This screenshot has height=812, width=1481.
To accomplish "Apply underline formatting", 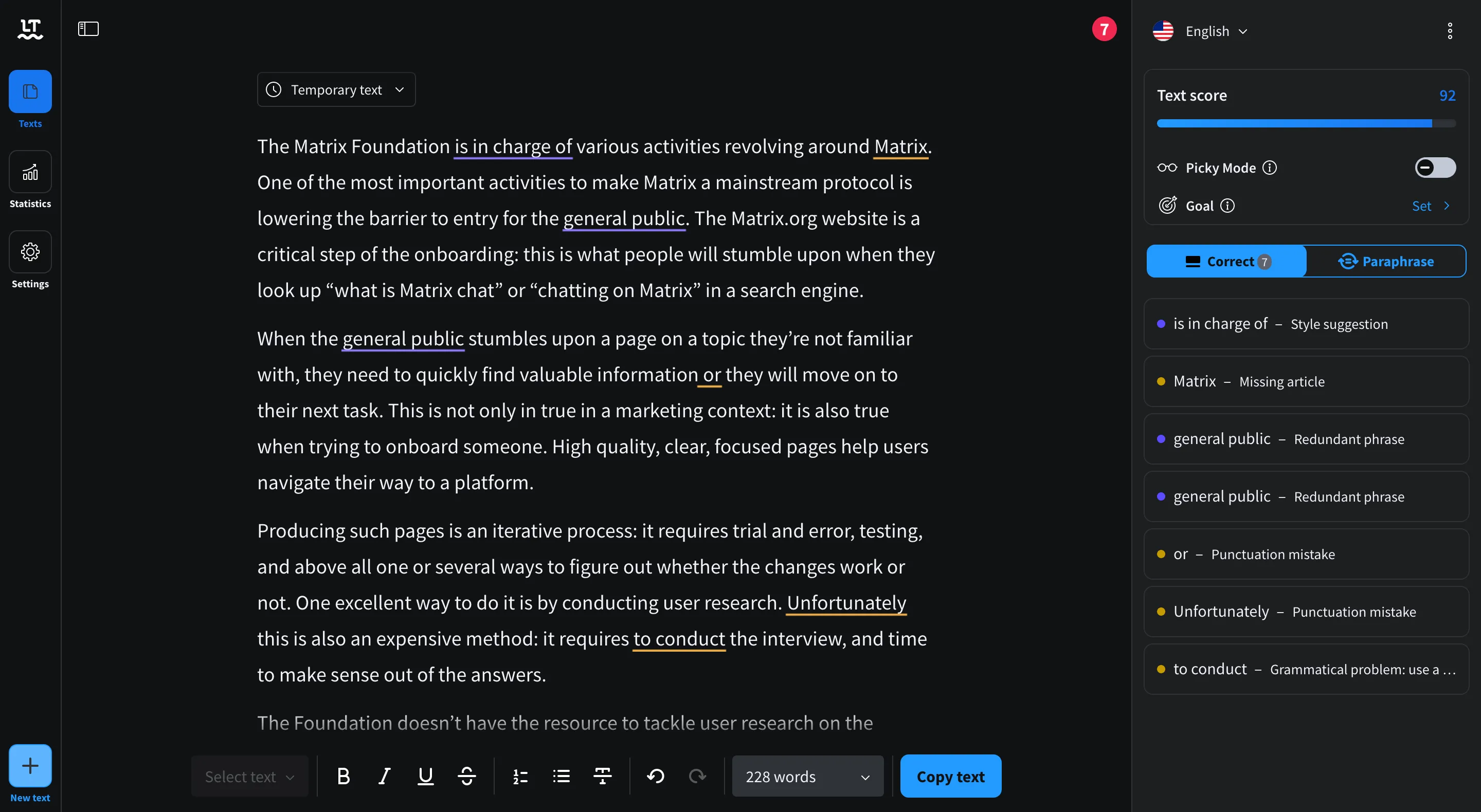I will [x=425, y=777].
